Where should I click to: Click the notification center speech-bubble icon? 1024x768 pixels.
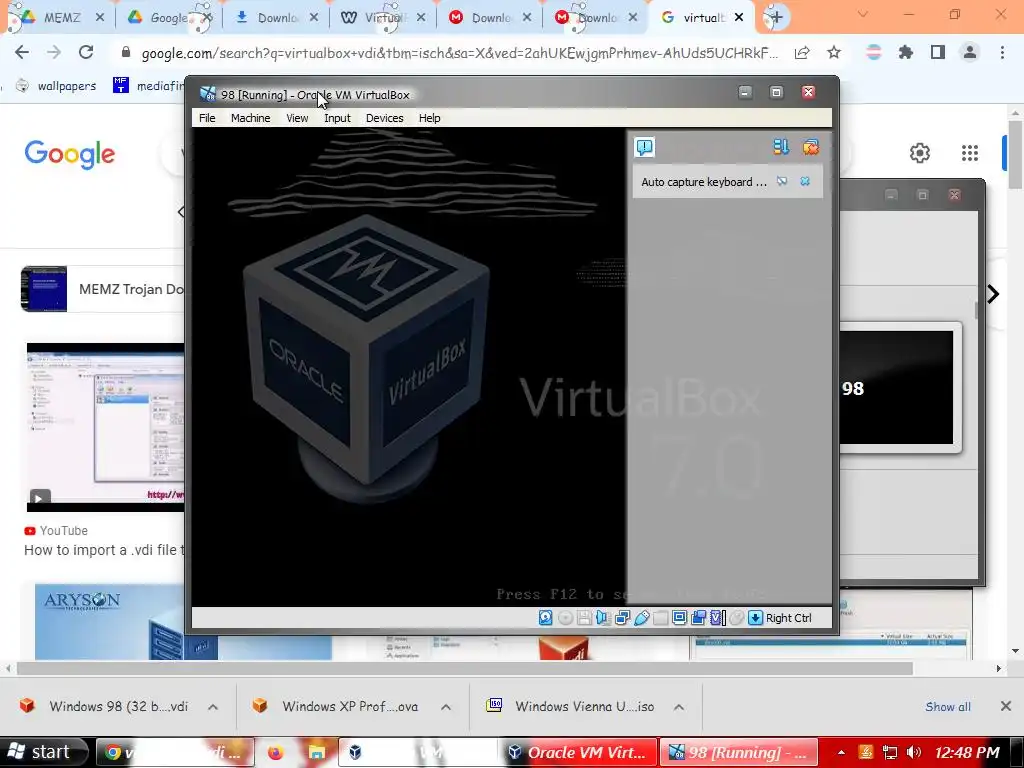(x=645, y=148)
